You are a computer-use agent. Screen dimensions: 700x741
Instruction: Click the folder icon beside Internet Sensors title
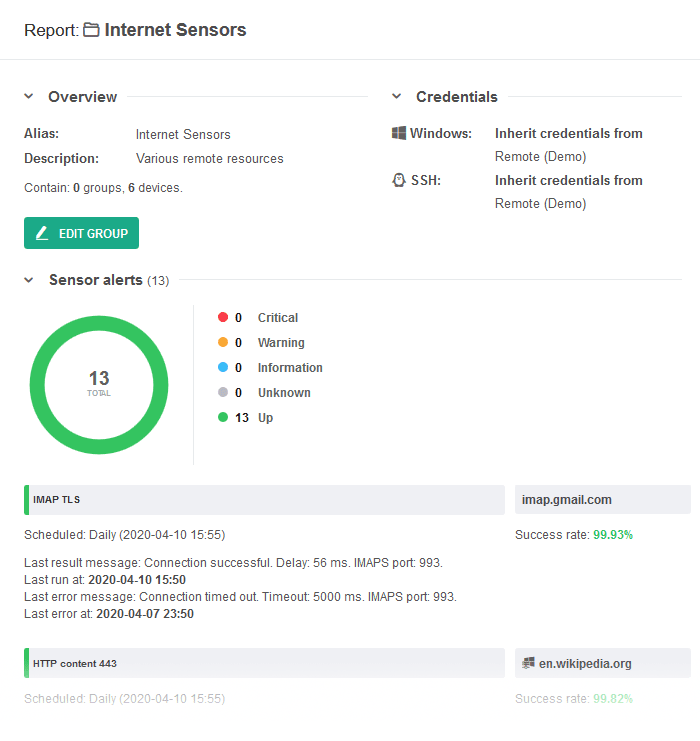(x=91, y=30)
